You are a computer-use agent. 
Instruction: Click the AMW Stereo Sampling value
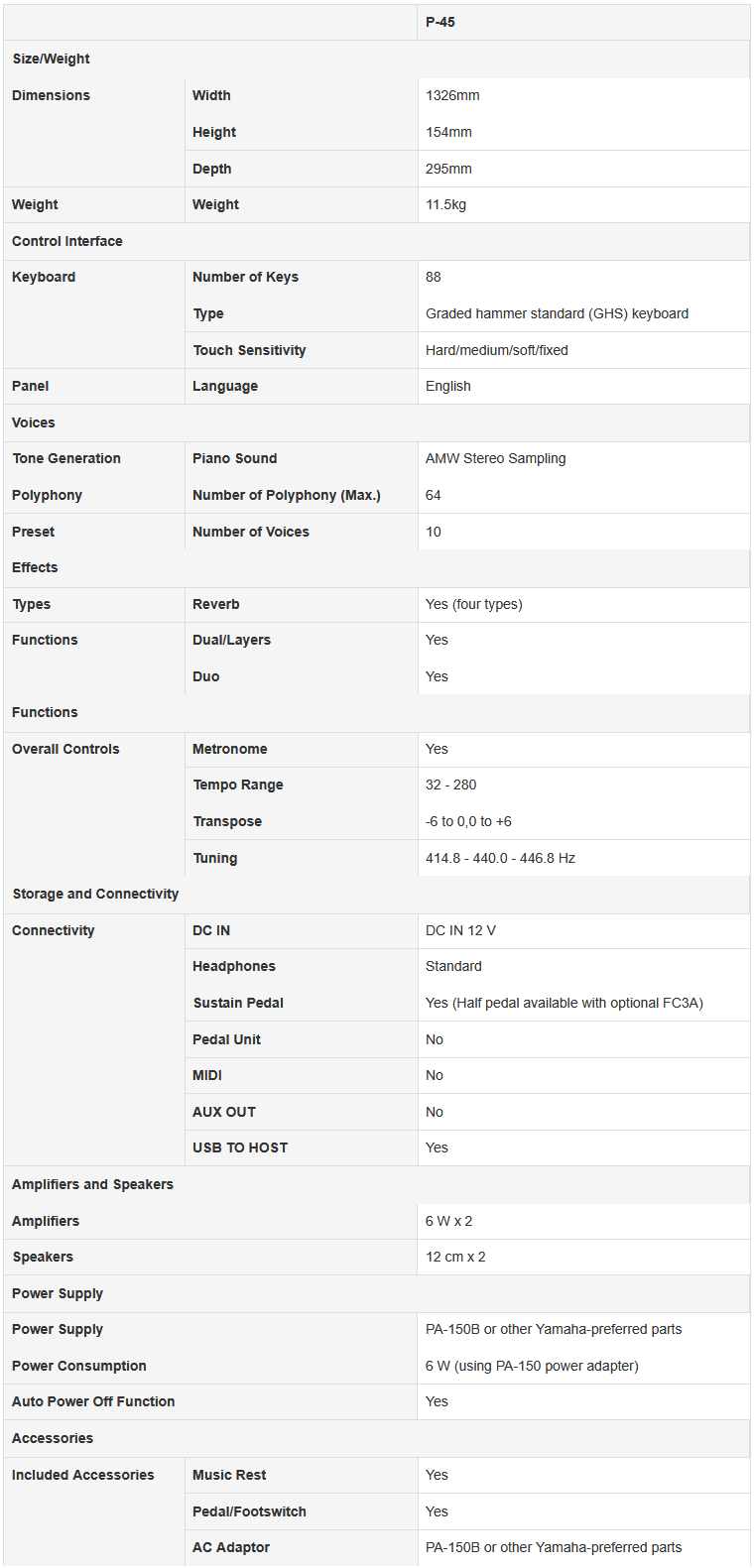(x=495, y=458)
